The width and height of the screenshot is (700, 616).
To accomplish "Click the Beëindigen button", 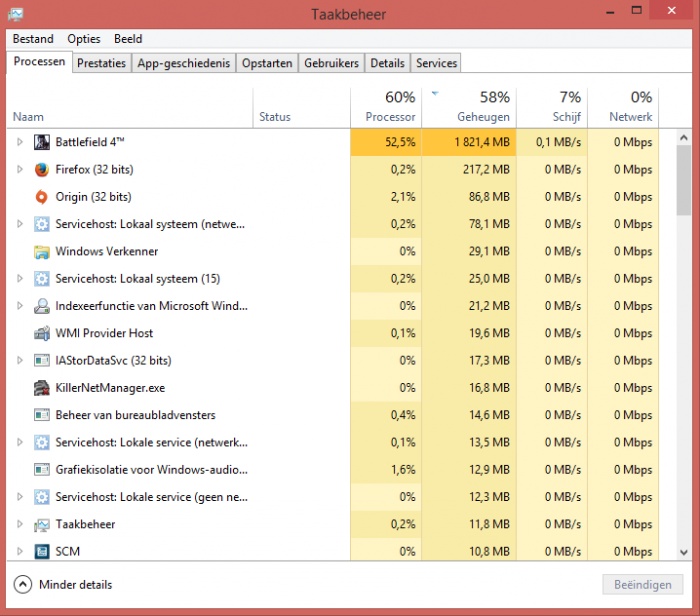I will click(x=642, y=584).
